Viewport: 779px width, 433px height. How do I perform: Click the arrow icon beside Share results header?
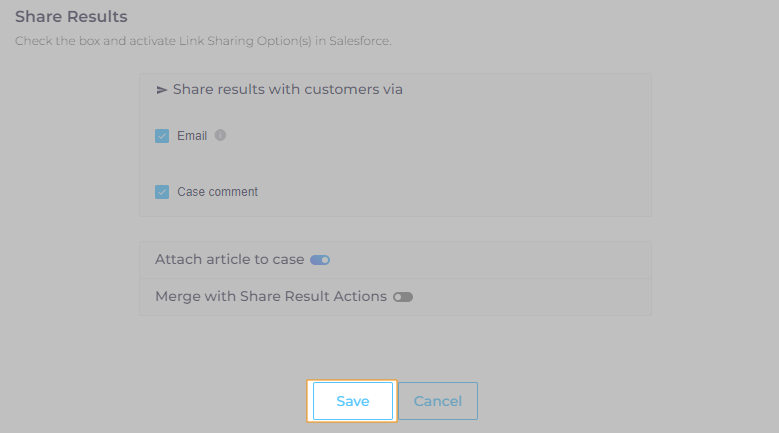161,90
